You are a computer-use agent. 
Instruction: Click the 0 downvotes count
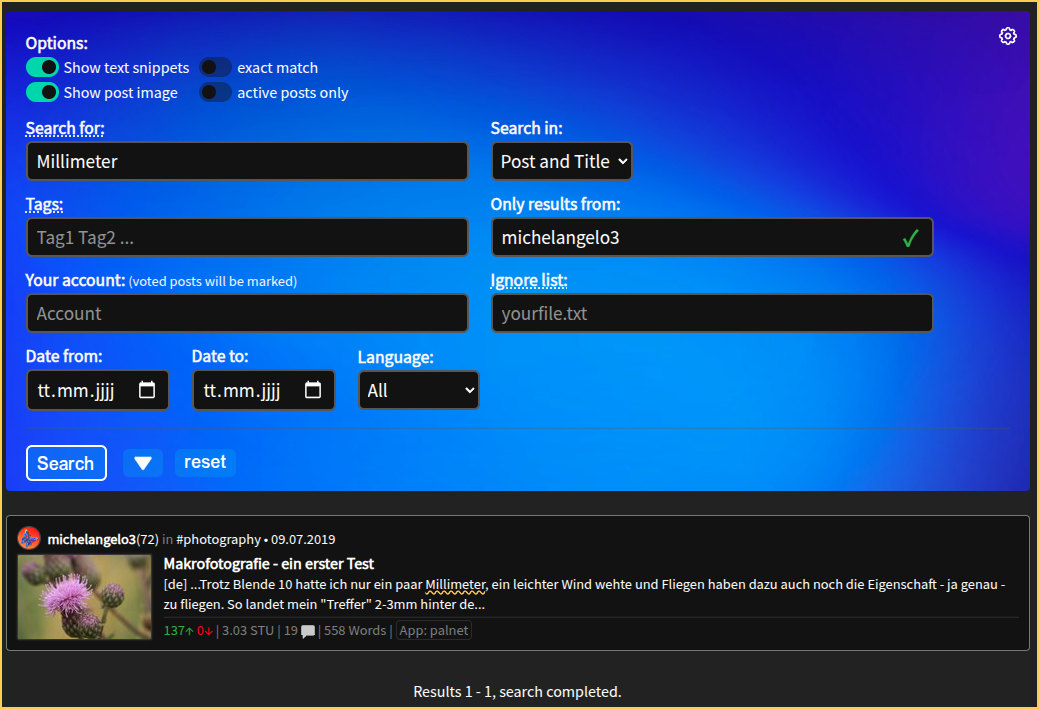coord(204,631)
